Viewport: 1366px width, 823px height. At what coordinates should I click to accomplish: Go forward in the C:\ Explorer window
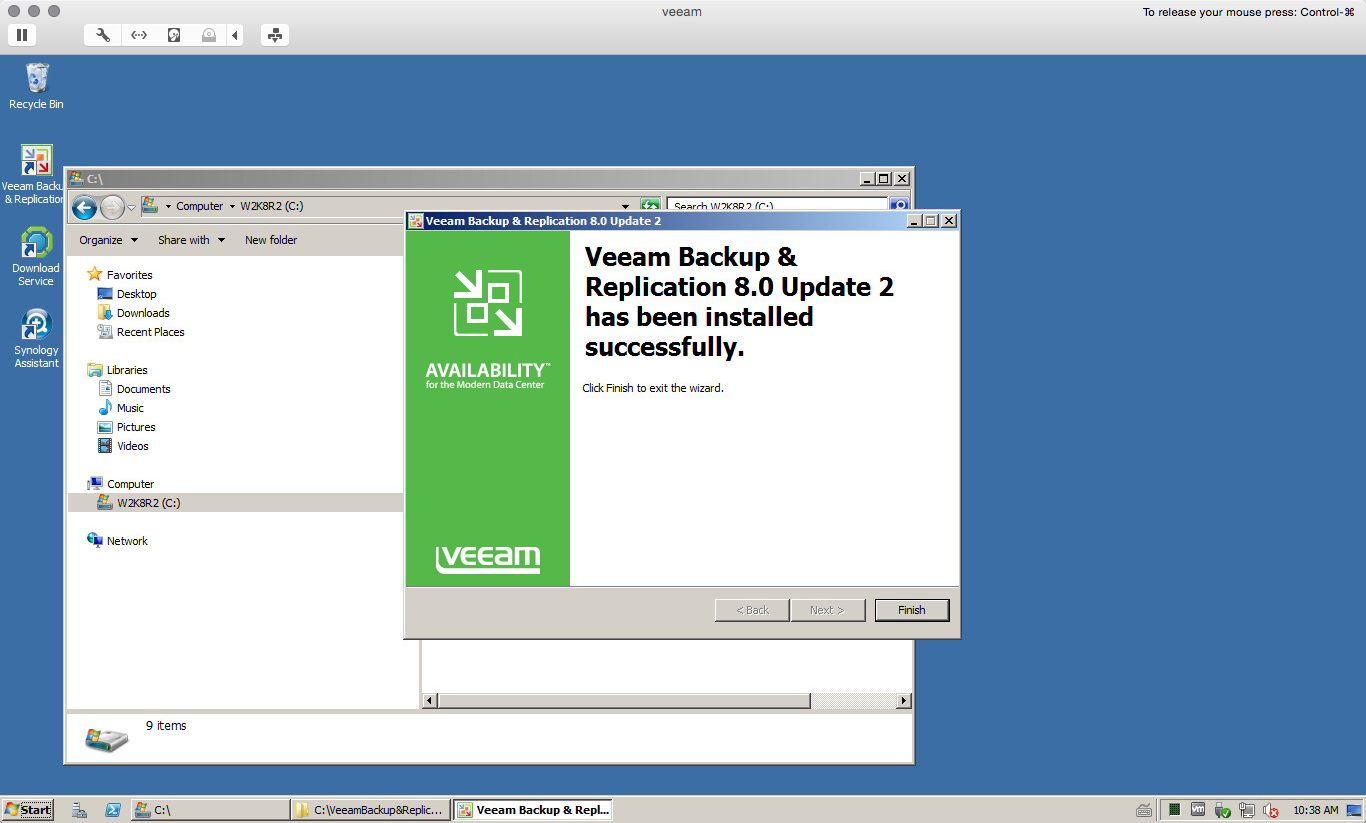coord(112,207)
